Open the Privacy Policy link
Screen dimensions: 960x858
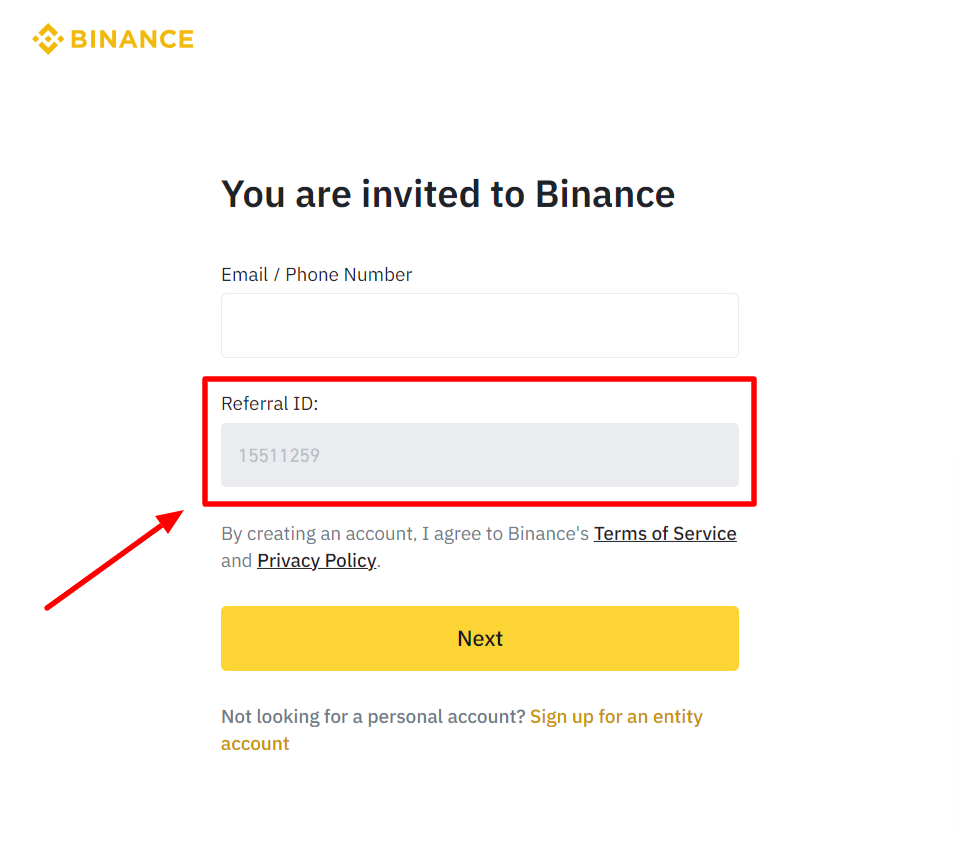pyautogui.click(x=317, y=560)
